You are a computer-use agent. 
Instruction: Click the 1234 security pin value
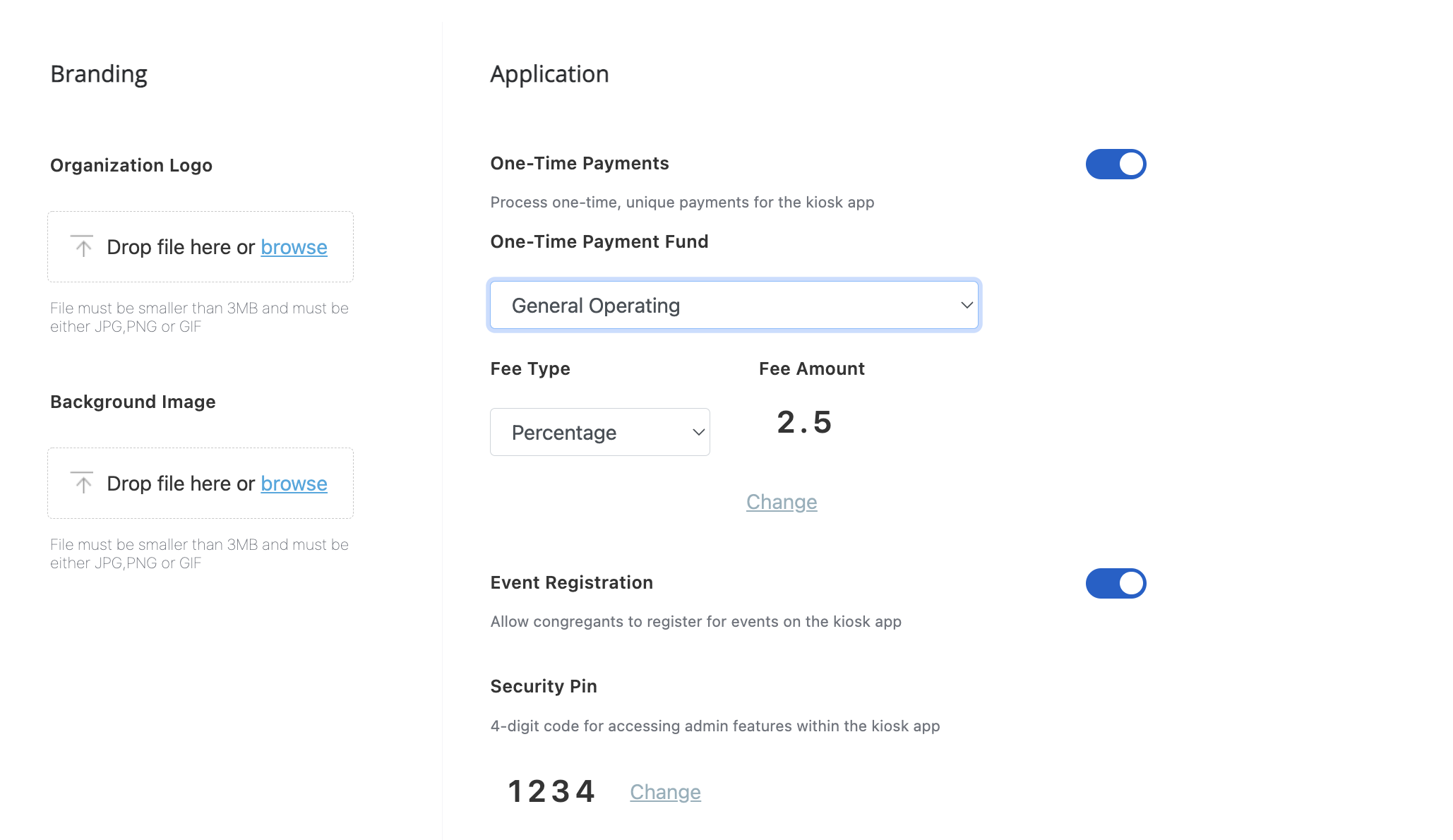coord(551,791)
